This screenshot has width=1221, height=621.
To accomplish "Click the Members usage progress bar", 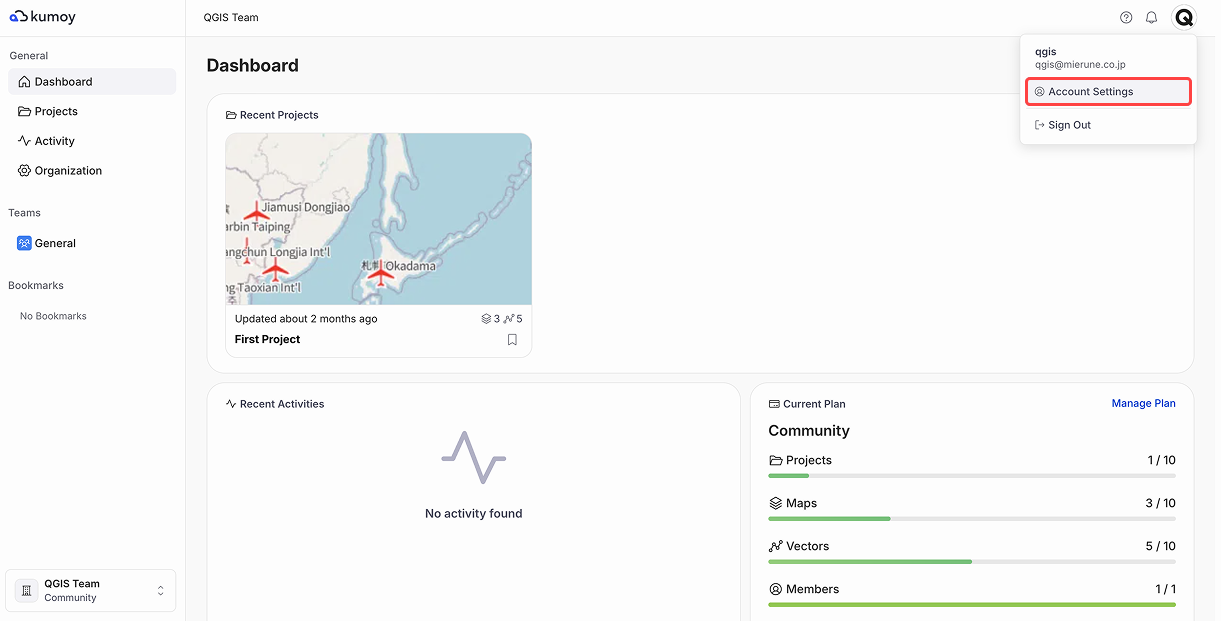I will tap(972, 605).
